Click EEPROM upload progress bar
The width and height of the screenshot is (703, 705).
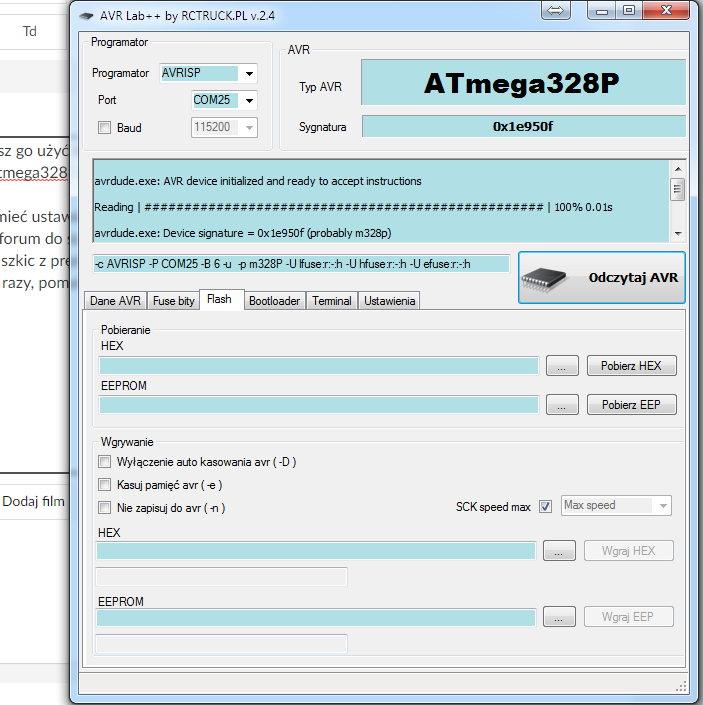pos(222,643)
